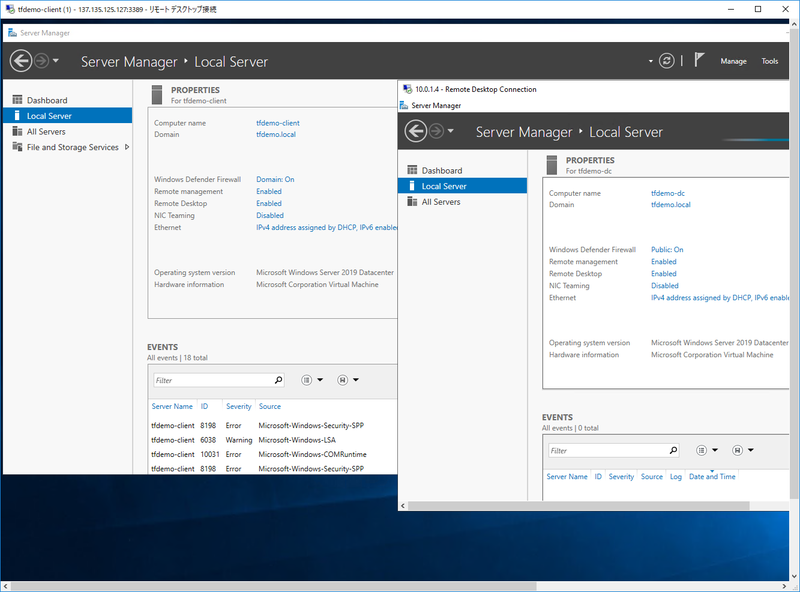The width and height of the screenshot is (800, 592).
Task: Click the back arrow in outer Server Manager
Action: coord(21,61)
